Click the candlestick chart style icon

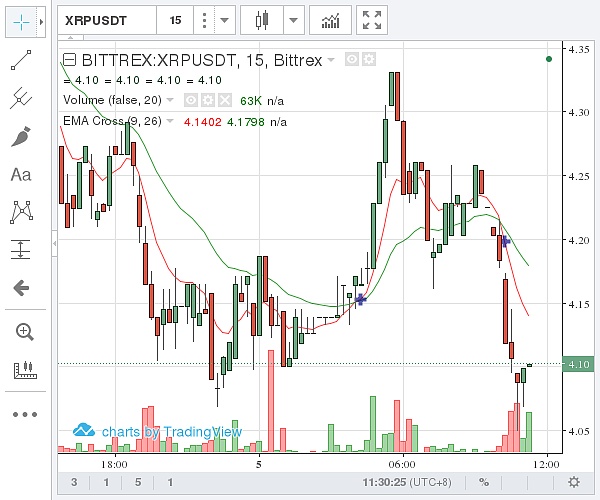click(x=262, y=20)
